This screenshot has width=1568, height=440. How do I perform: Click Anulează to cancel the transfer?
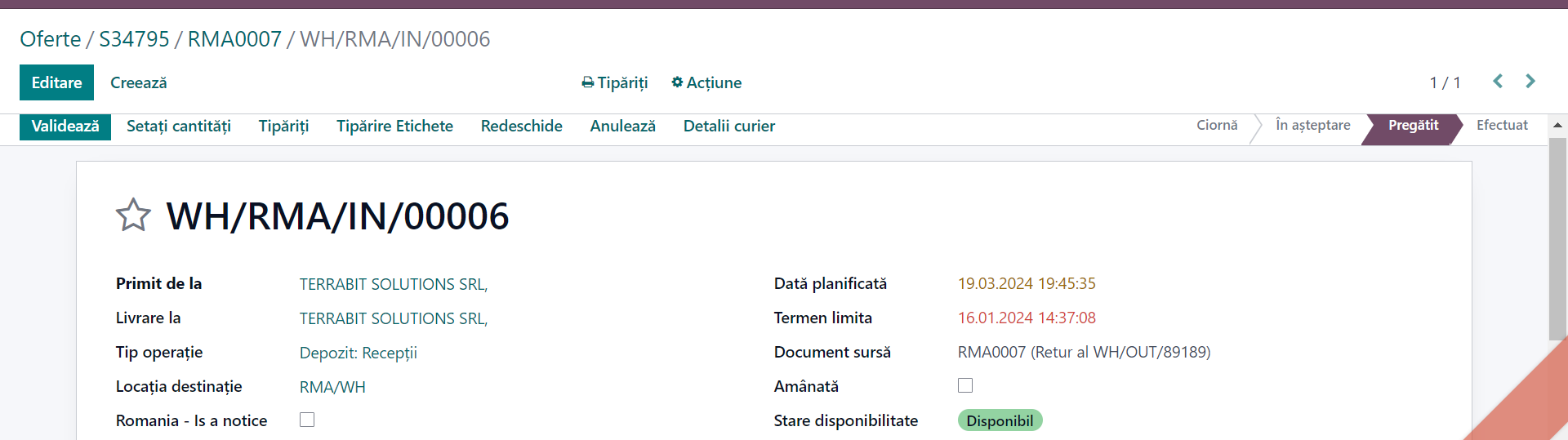click(623, 127)
